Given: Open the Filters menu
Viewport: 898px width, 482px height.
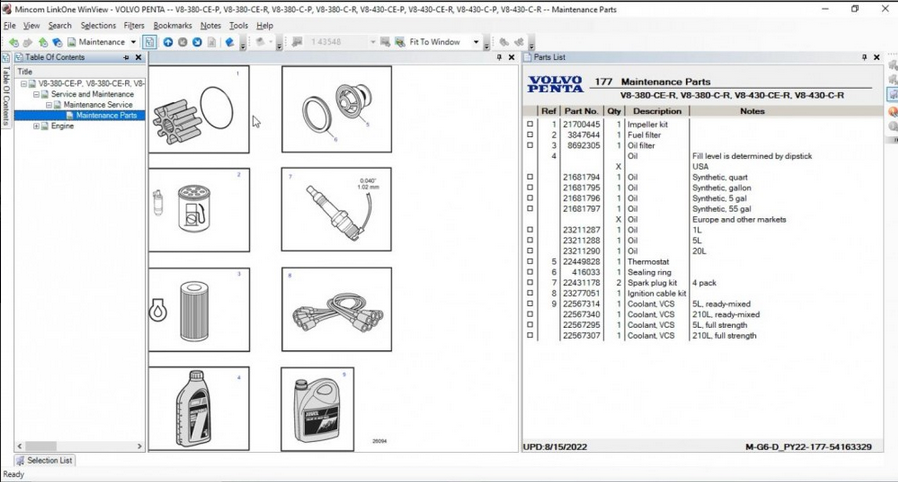Looking at the screenshot, I should tap(134, 26).
